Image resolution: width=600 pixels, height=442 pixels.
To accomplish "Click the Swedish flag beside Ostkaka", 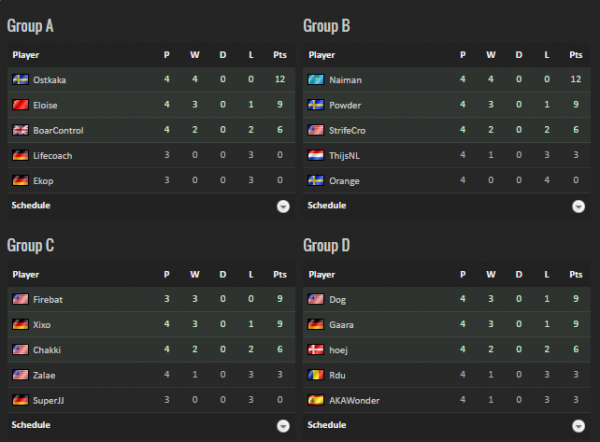I will [20, 80].
